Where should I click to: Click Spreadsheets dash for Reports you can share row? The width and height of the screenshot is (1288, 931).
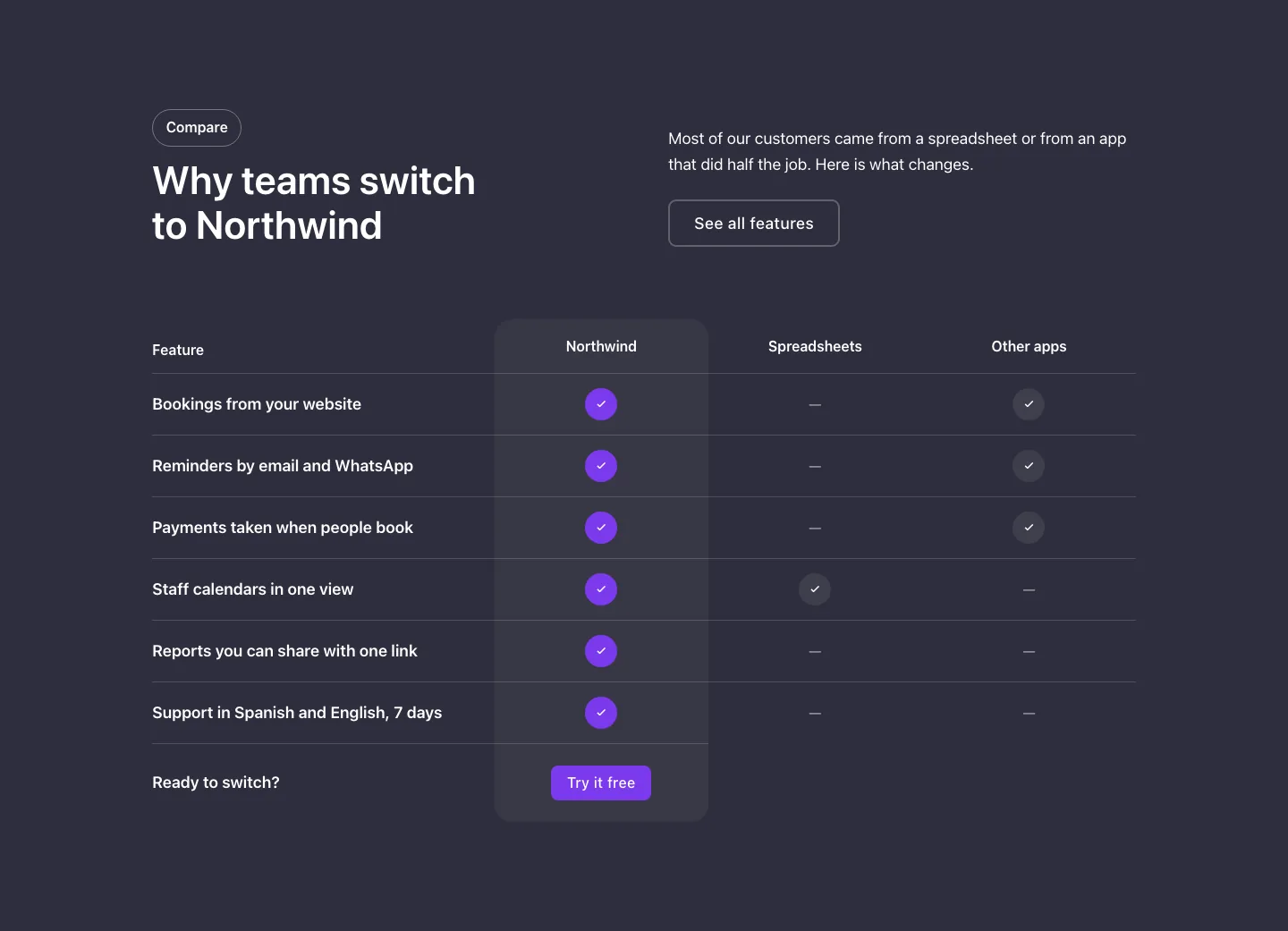[x=815, y=652]
